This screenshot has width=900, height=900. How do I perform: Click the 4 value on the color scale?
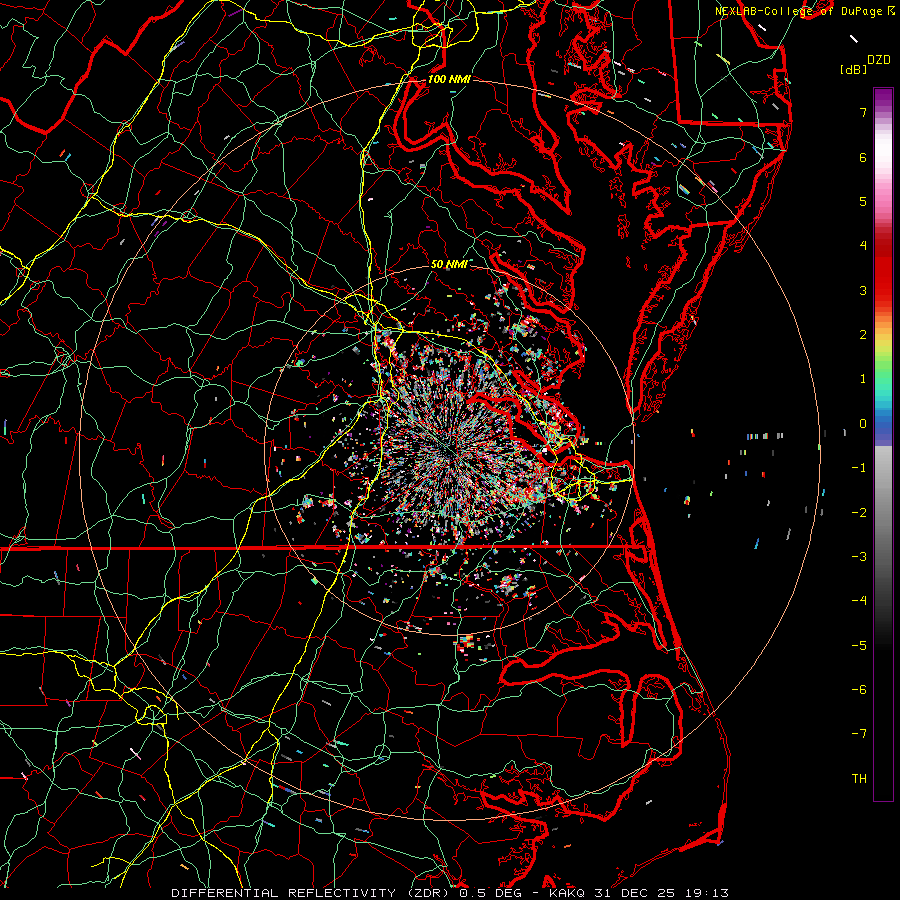point(863,246)
